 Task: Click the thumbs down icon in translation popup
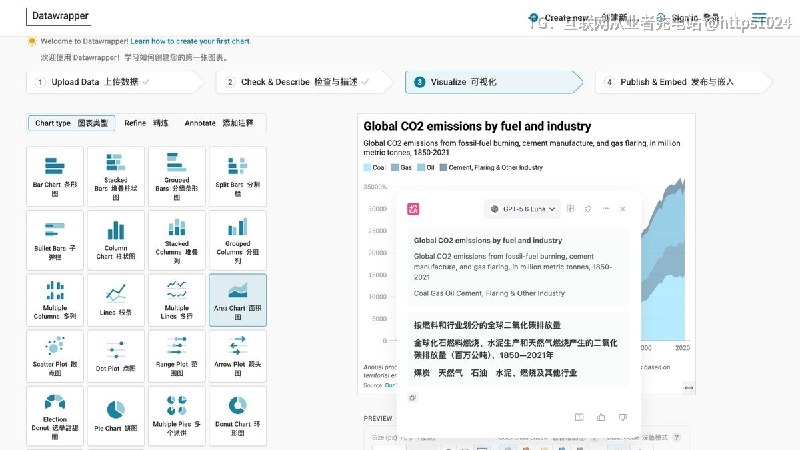(x=622, y=417)
